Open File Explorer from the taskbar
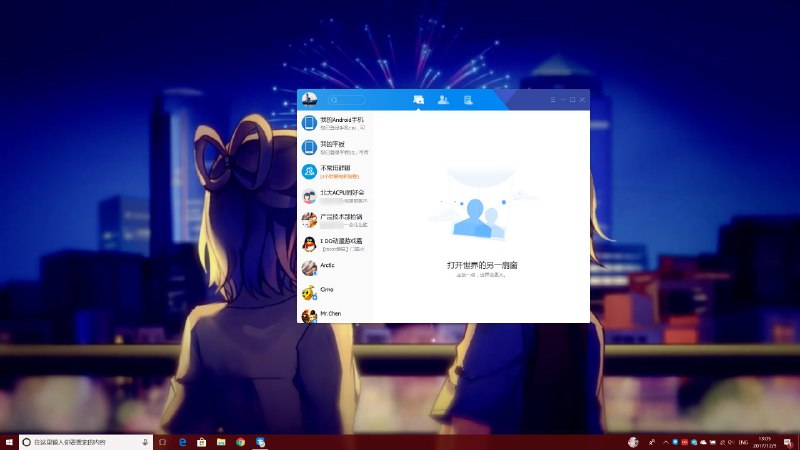 click(x=221, y=442)
